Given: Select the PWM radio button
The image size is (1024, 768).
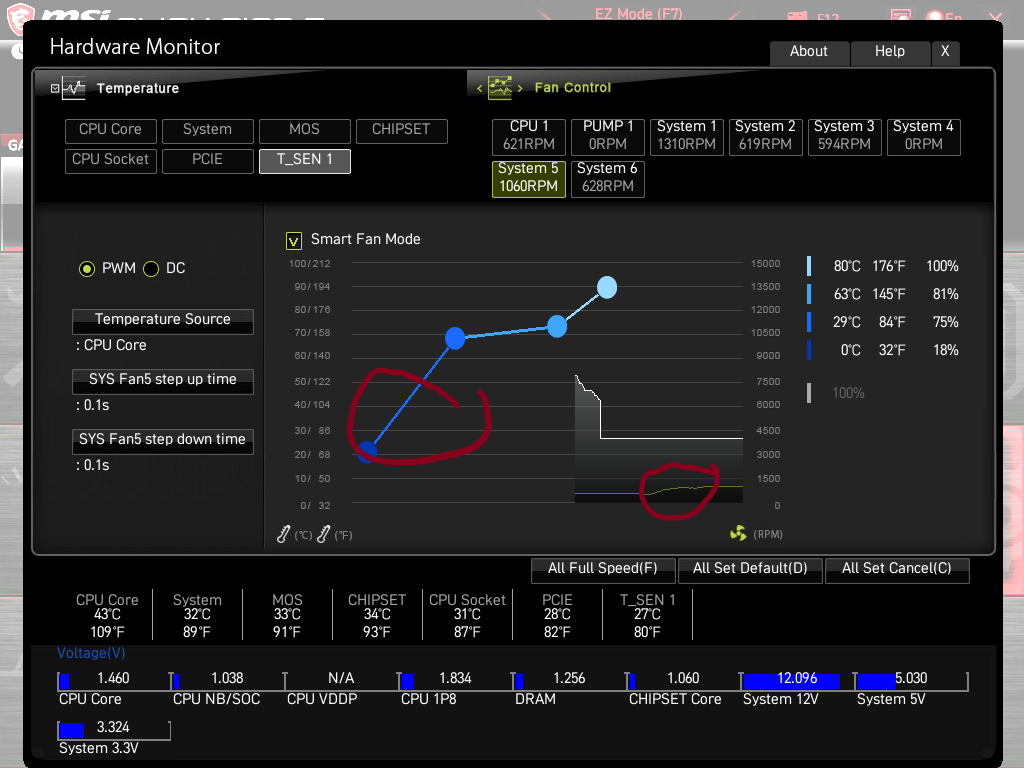Looking at the screenshot, I should coord(87,268).
